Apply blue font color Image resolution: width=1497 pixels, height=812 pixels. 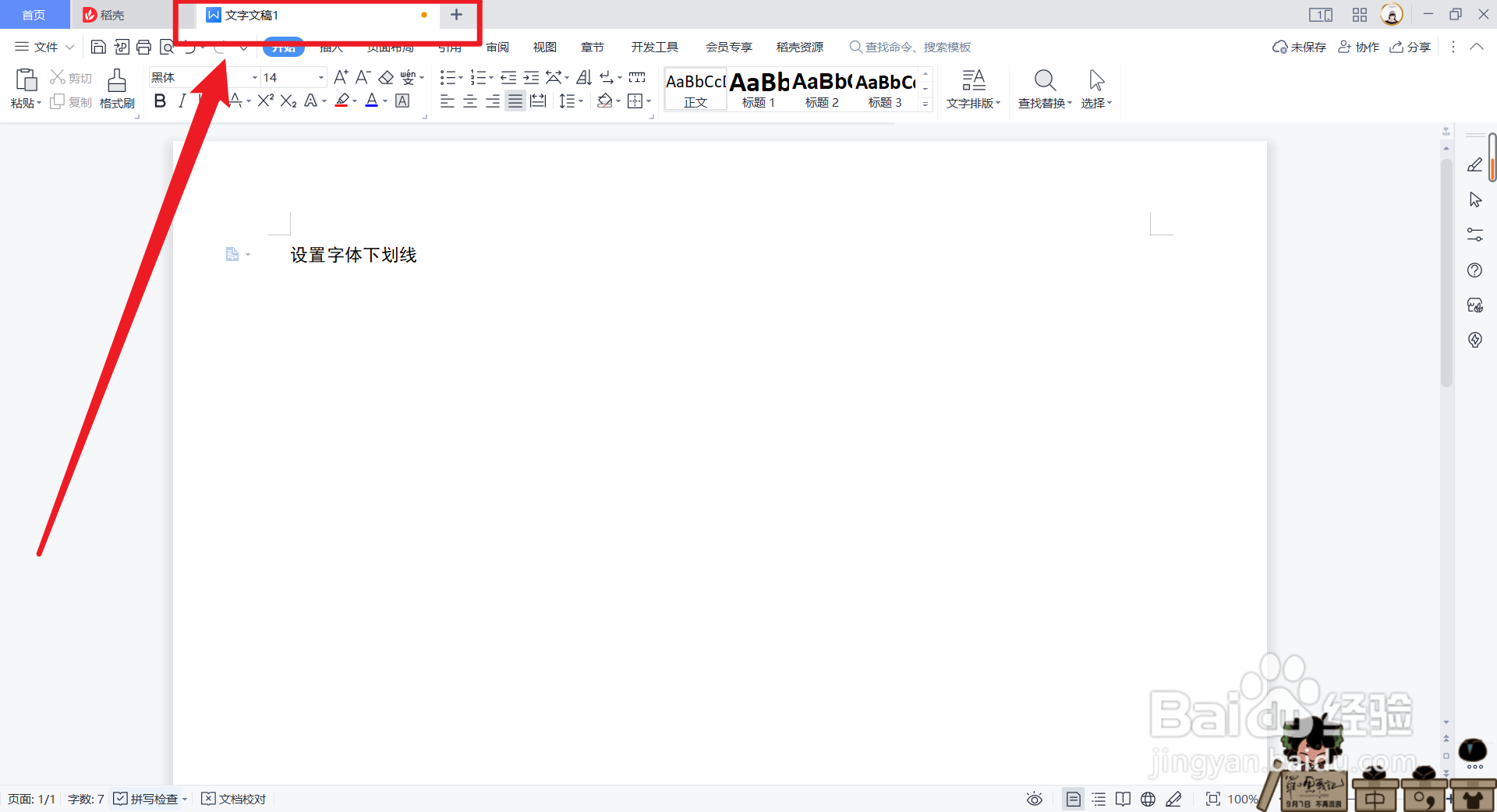coord(372,101)
